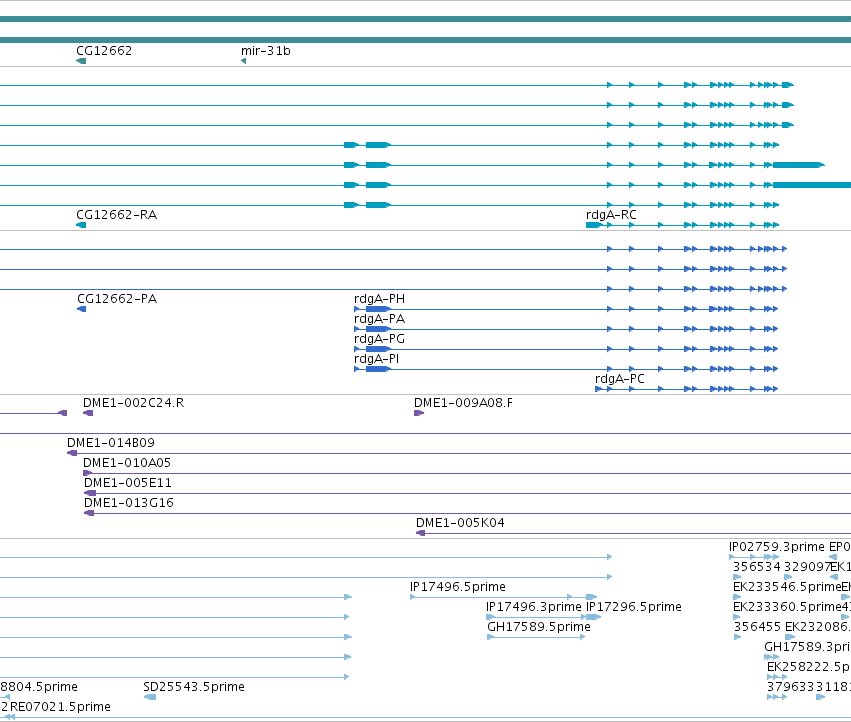Click the DME1-005K04 BAC label
This screenshot has height=722, width=851.
460,523
